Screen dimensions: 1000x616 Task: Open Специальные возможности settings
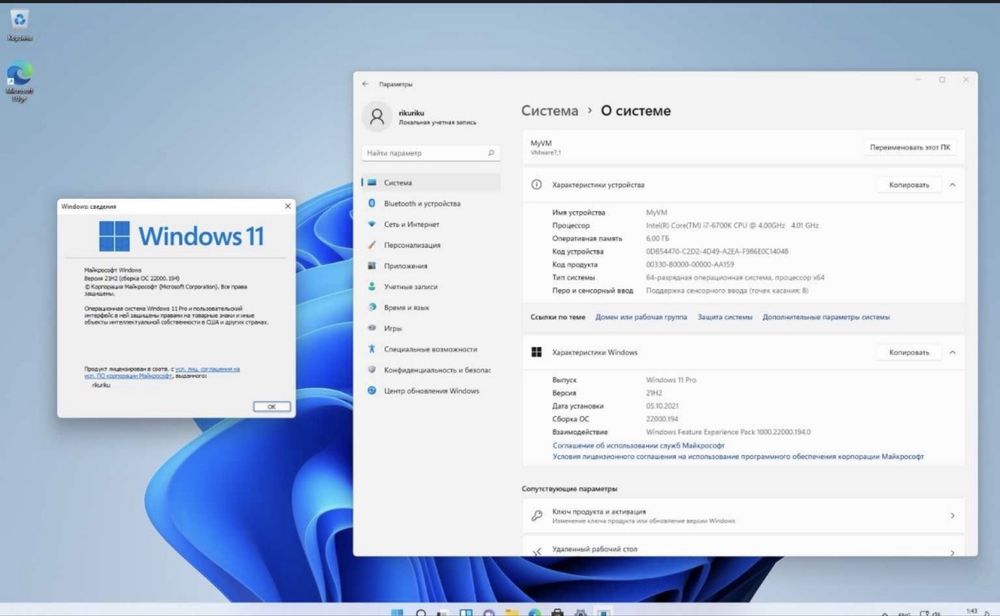(x=431, y=349)
